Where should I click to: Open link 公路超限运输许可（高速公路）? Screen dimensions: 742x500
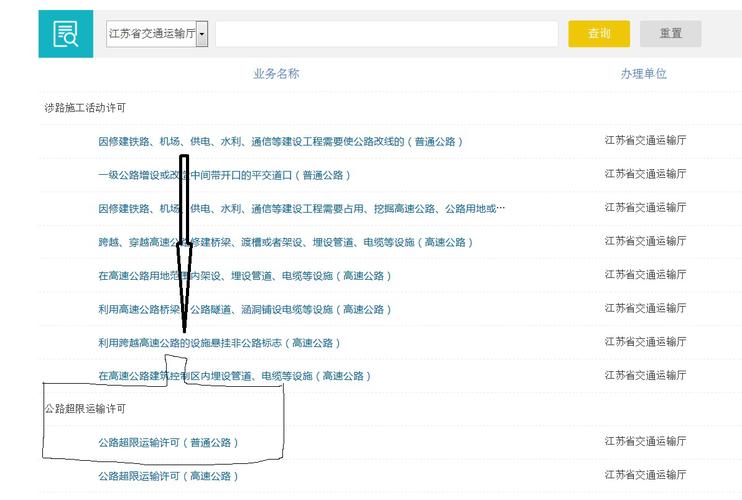click(168, 476)
